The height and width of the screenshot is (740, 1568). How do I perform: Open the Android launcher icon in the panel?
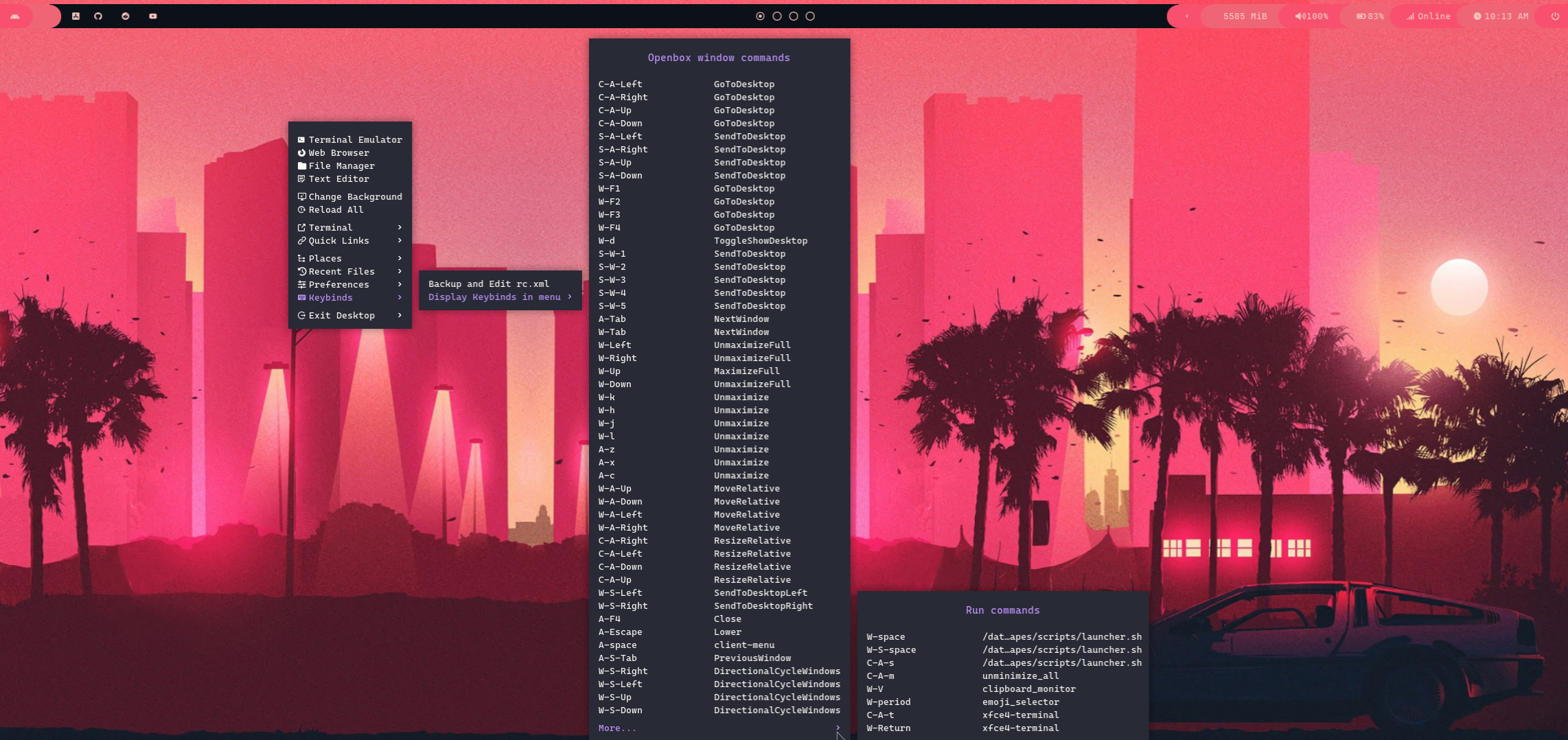click(x=15, y=16)
